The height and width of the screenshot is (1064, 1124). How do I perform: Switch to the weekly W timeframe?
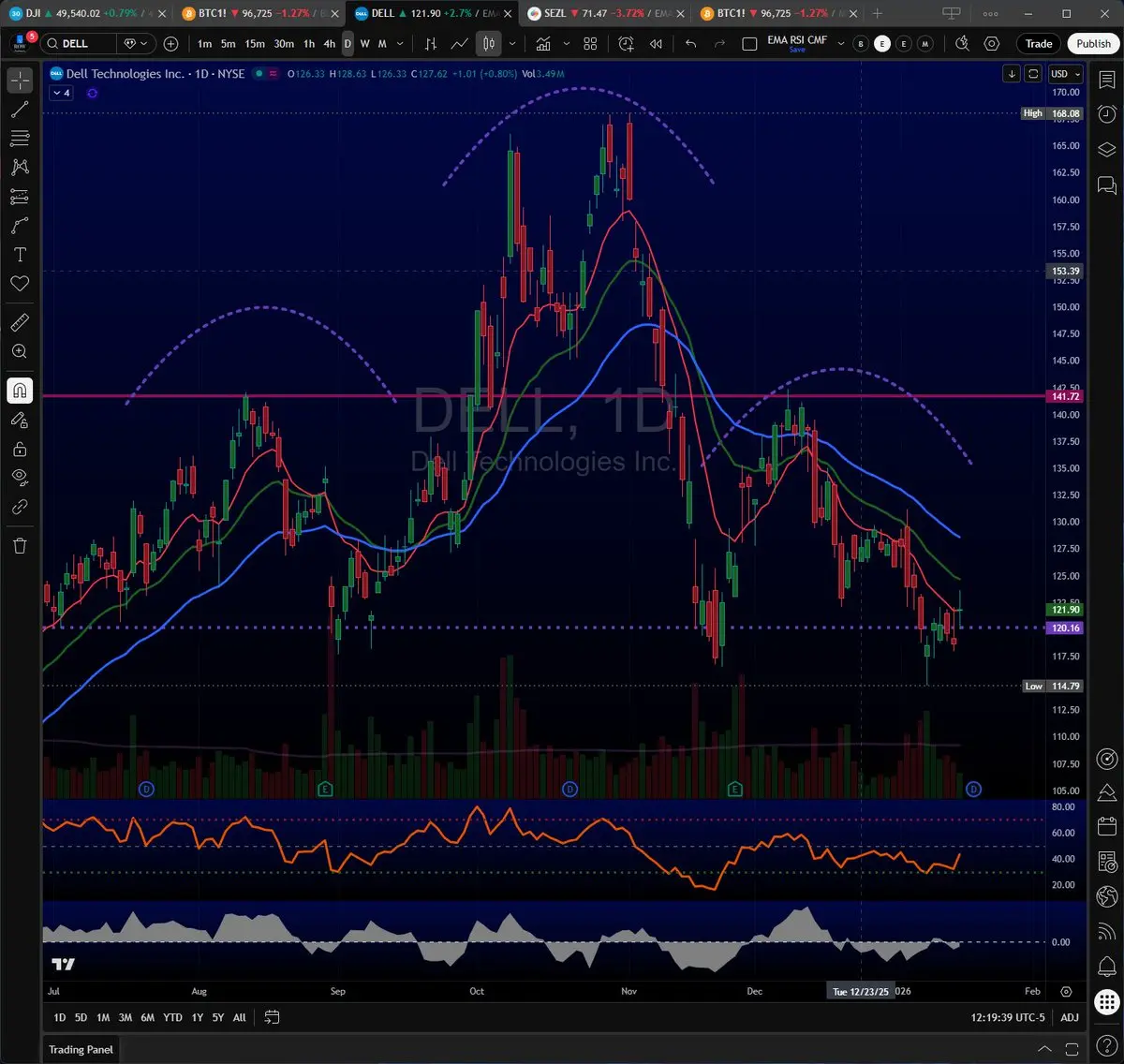[x=364, y=44]
